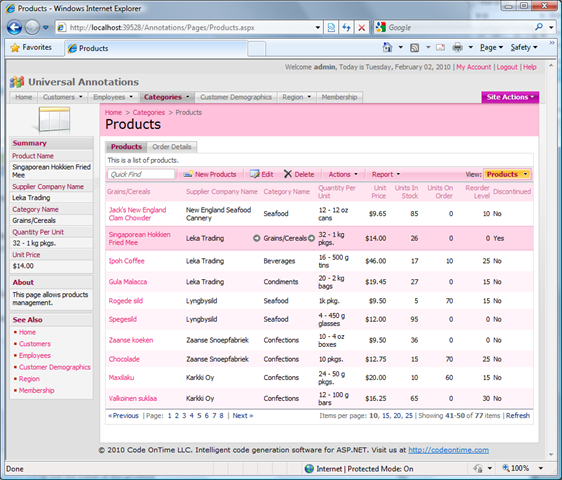Click the Google search box

(x=460, y=27)
